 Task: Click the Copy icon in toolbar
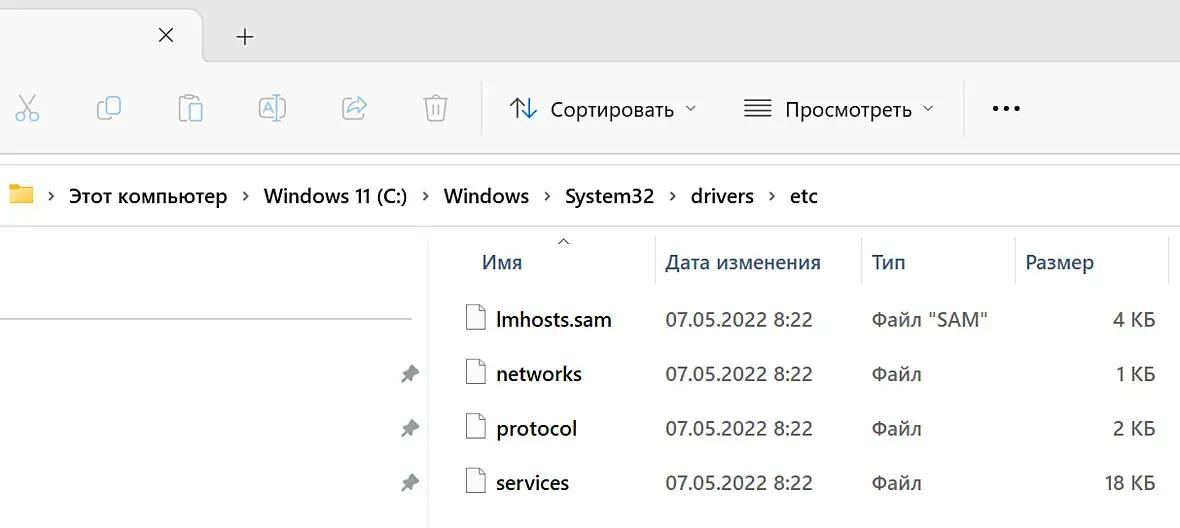[108, 108]
